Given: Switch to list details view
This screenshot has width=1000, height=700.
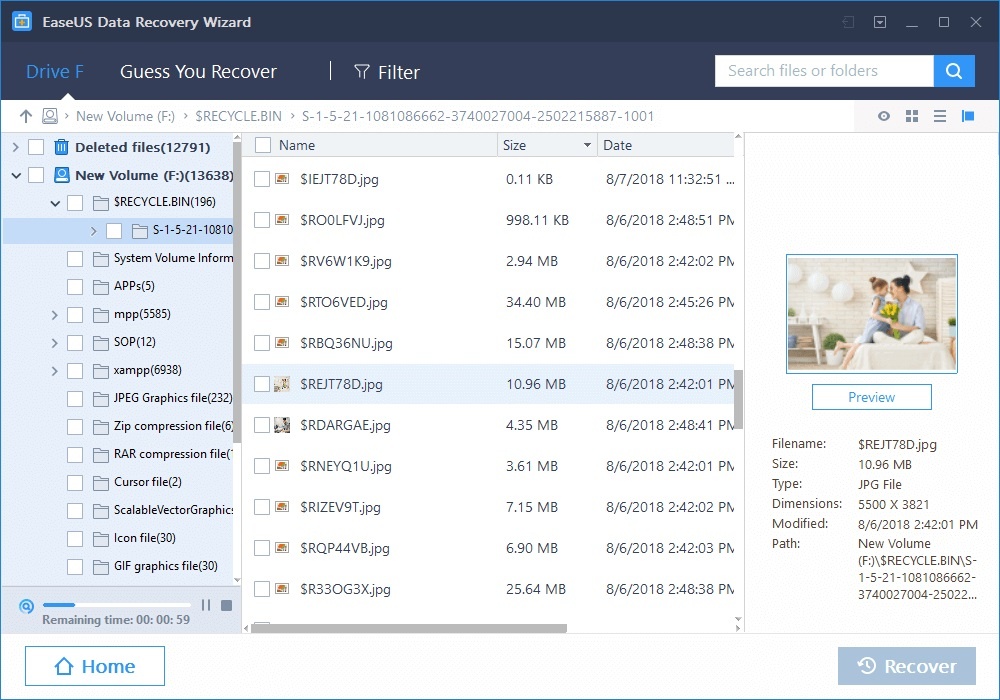Looking at the screenshot, I should coord(940,117).
